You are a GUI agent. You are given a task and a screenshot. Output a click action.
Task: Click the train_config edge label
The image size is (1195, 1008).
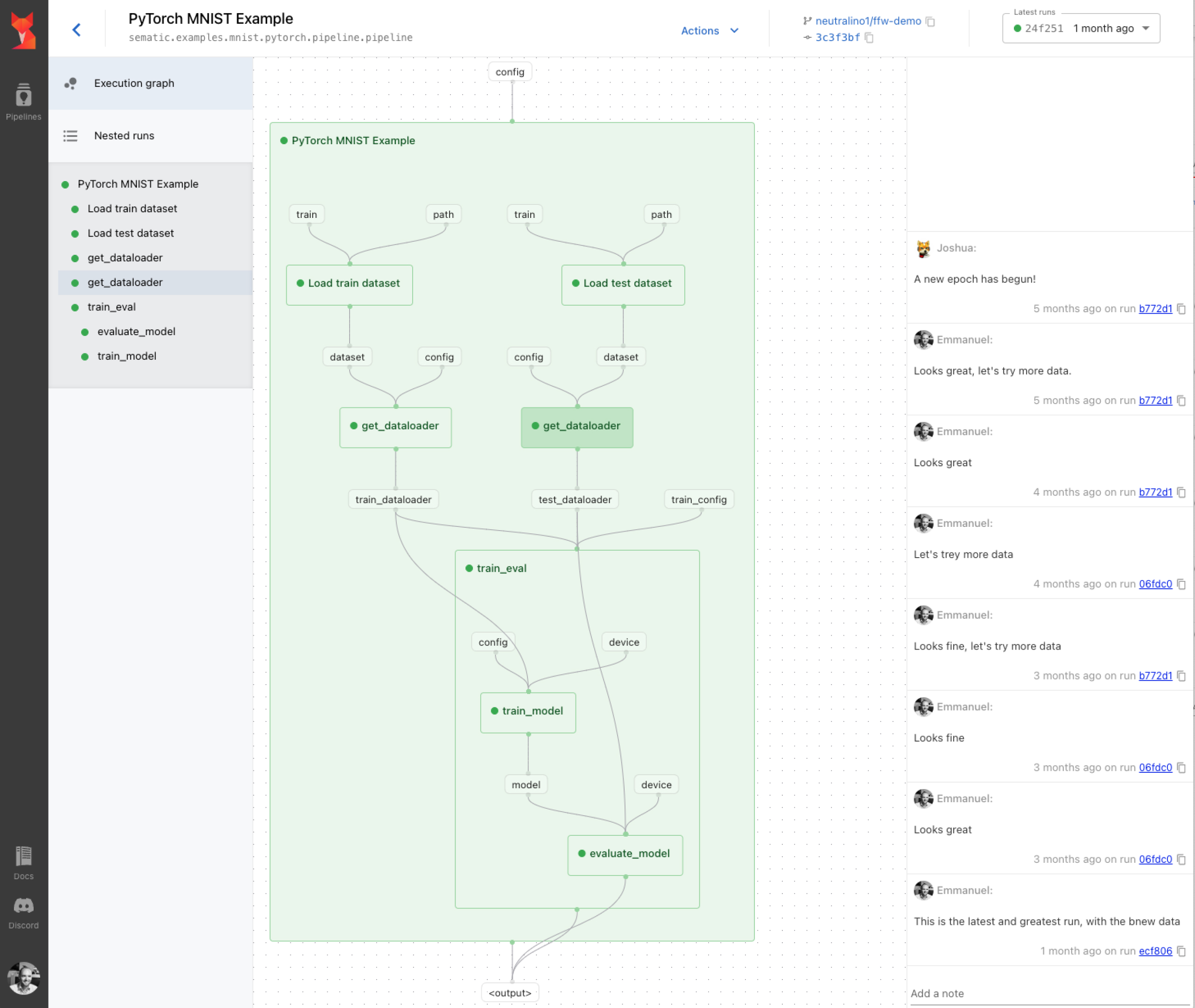pyautogui.click(x=699, y=500)
